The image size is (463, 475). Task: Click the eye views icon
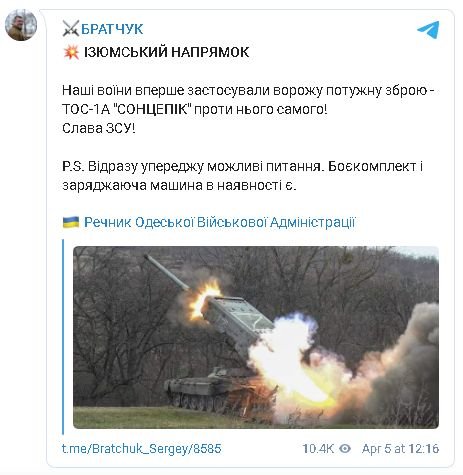coord(345,448)
